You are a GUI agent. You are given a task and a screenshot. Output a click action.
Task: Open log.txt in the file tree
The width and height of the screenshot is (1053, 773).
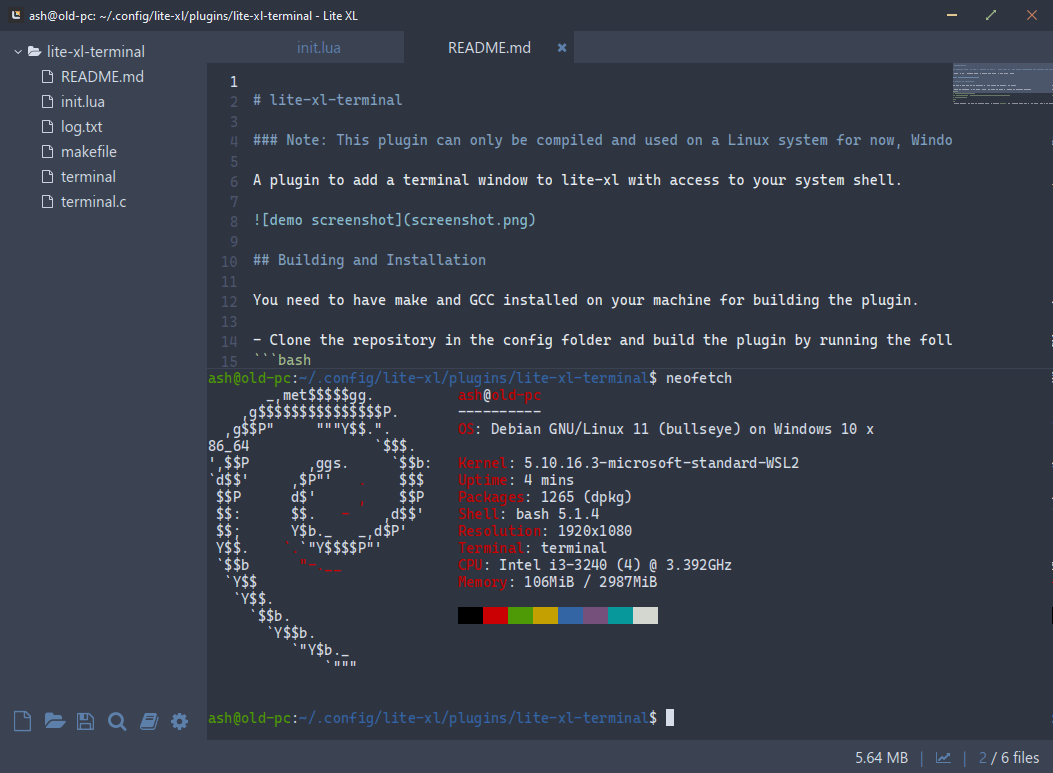click(81, 126)
